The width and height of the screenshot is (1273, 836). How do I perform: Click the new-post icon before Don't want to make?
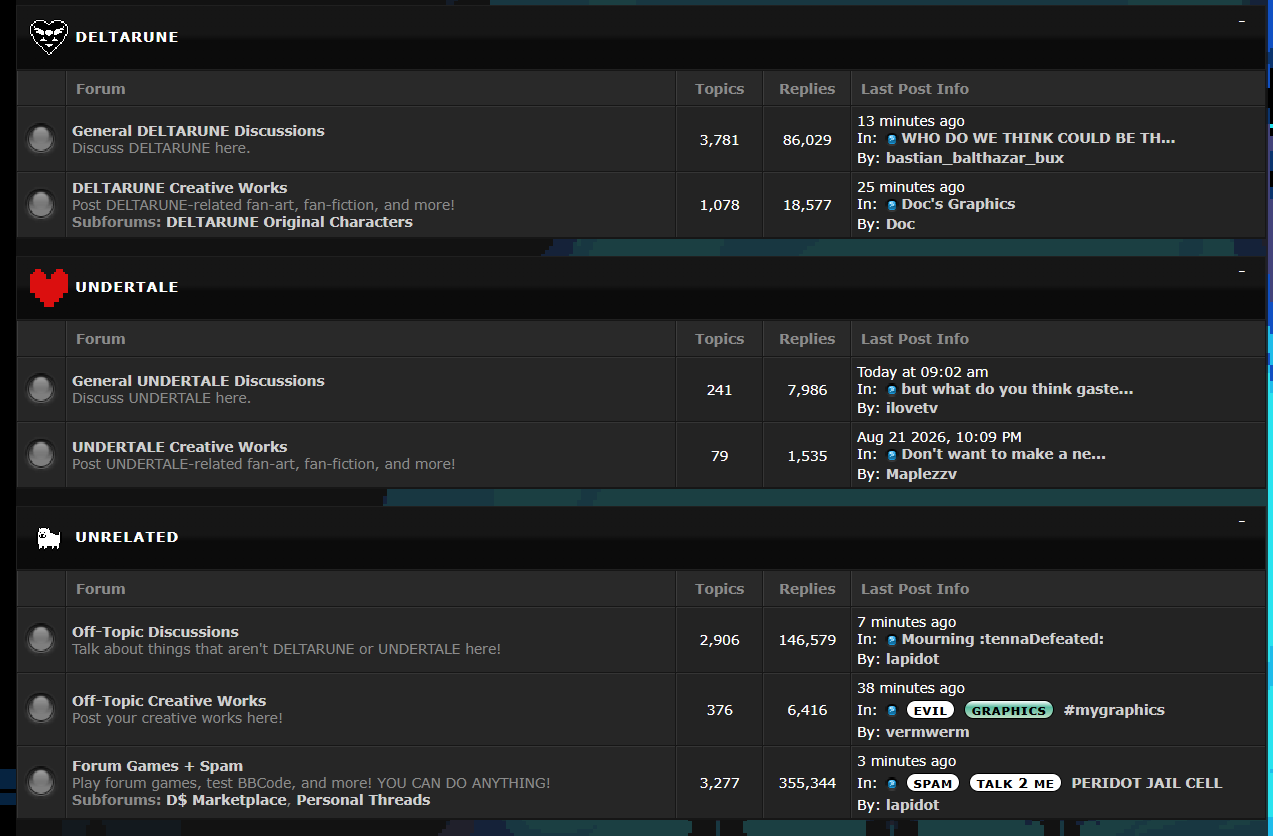click(892, 455)
